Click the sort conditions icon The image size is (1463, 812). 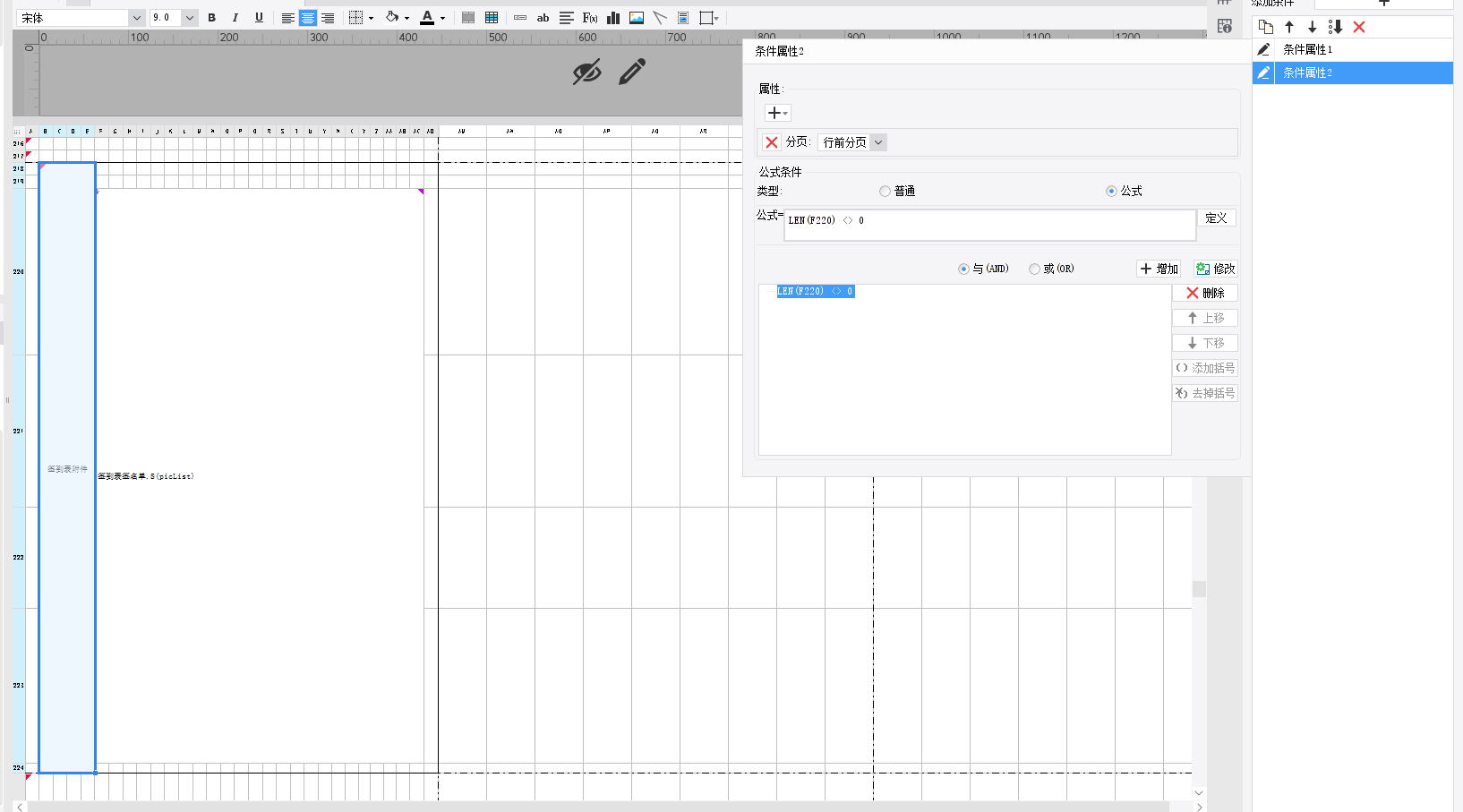(x=1335, y=27)
